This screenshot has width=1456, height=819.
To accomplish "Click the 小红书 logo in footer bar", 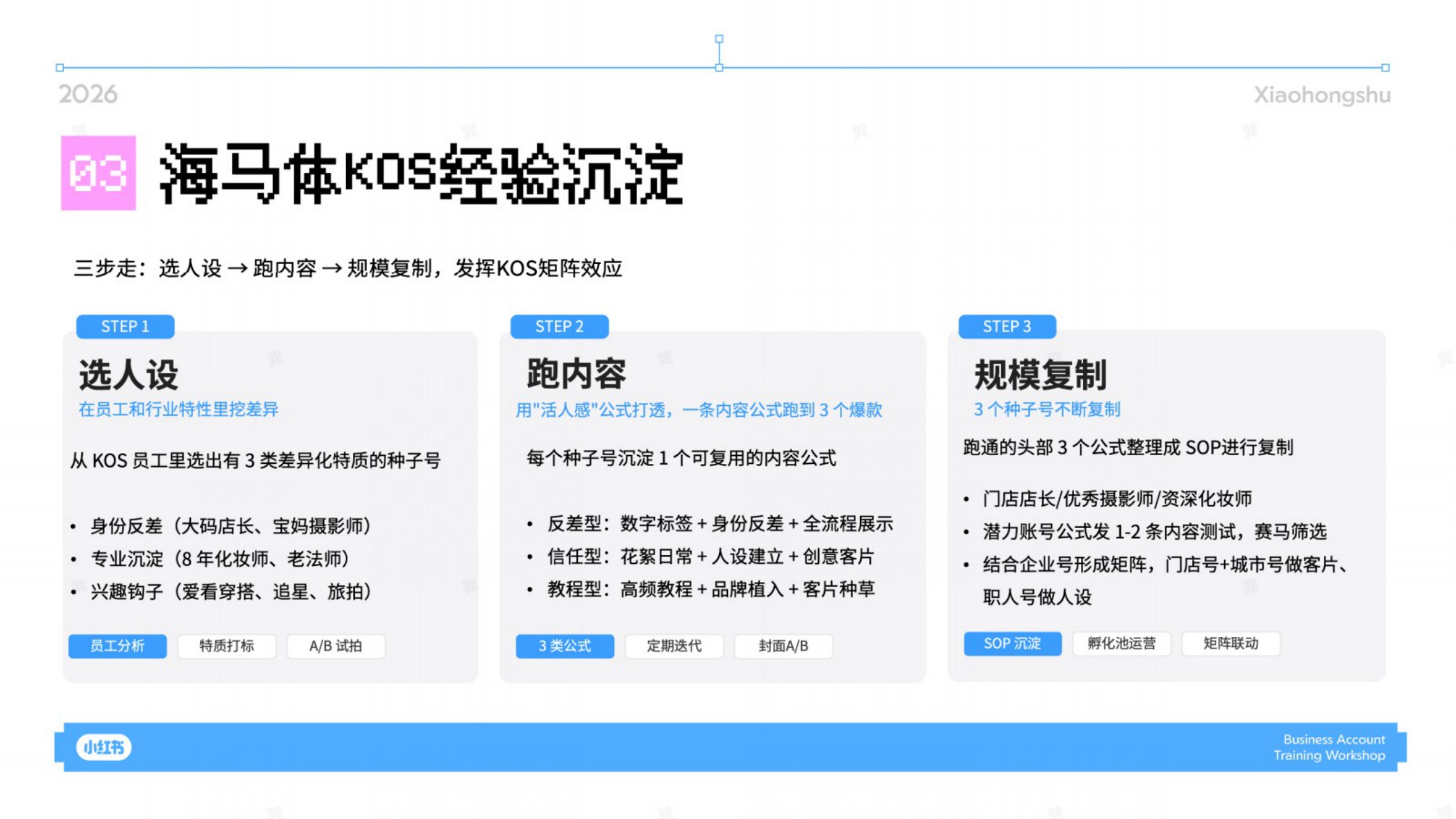I will coord(104,747).
